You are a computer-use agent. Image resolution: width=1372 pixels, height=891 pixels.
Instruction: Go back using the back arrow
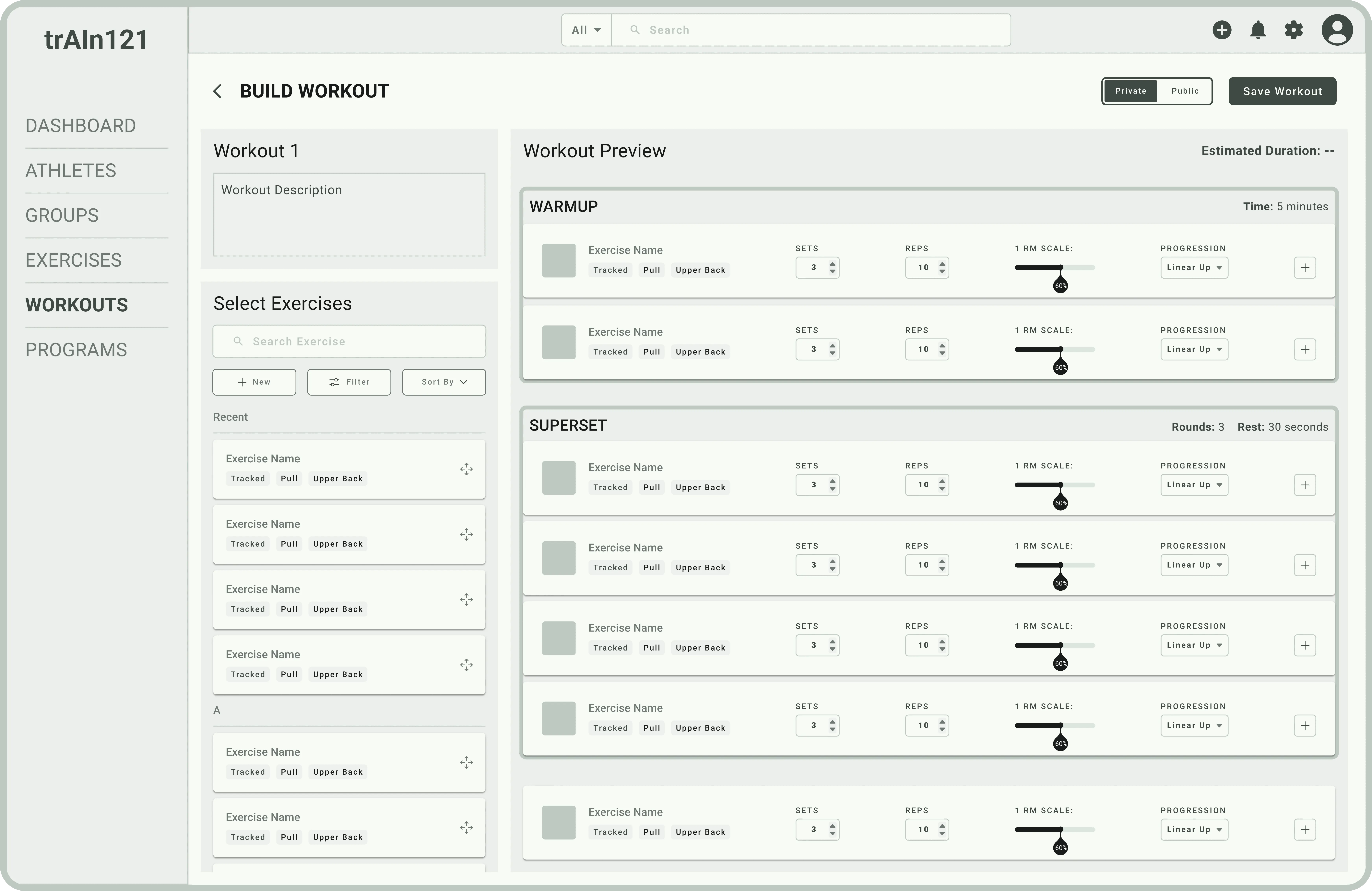tap(217, 91)
